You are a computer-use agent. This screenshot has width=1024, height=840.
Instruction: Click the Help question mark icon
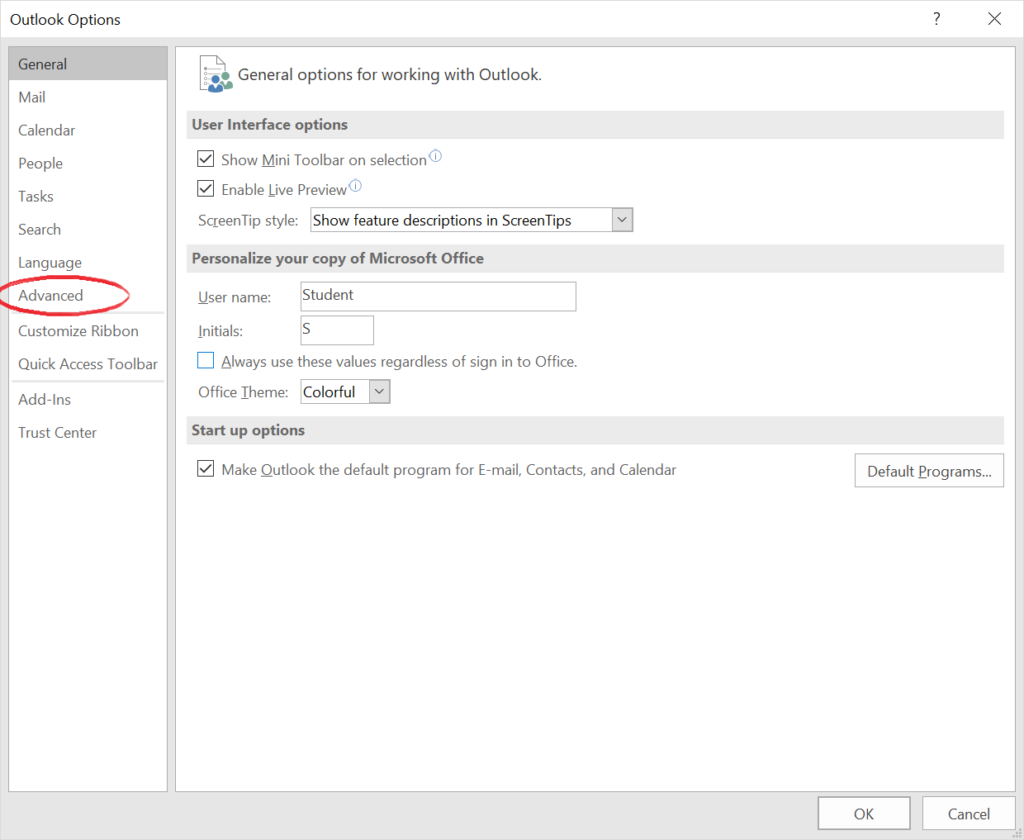[x=936, y=19]
